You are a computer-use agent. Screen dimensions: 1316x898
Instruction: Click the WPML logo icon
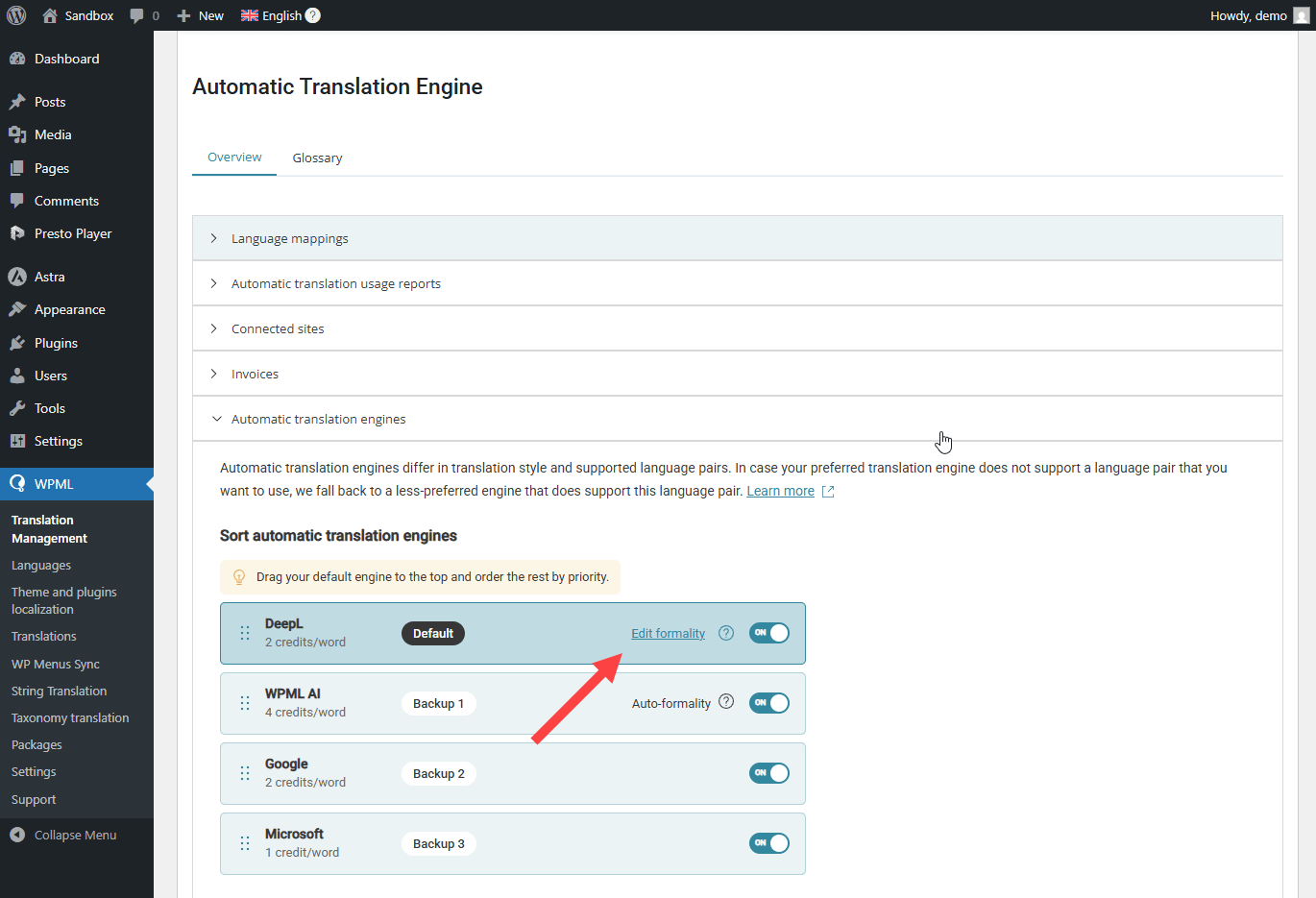(x=17, y=484)
